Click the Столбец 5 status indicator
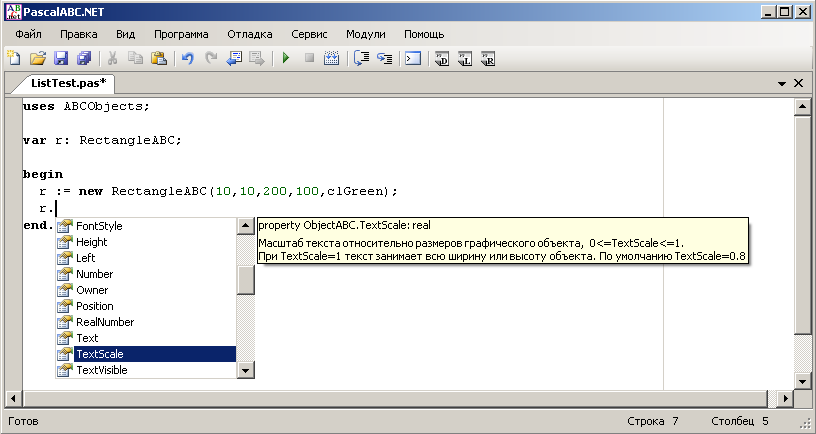The height and width of the screenshot is (434, 816). pos(740,421)
